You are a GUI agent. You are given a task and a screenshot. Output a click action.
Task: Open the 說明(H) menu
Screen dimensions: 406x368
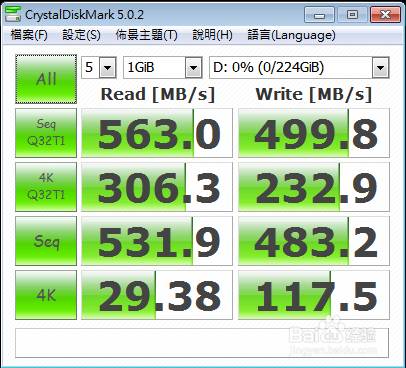(212, 35)
